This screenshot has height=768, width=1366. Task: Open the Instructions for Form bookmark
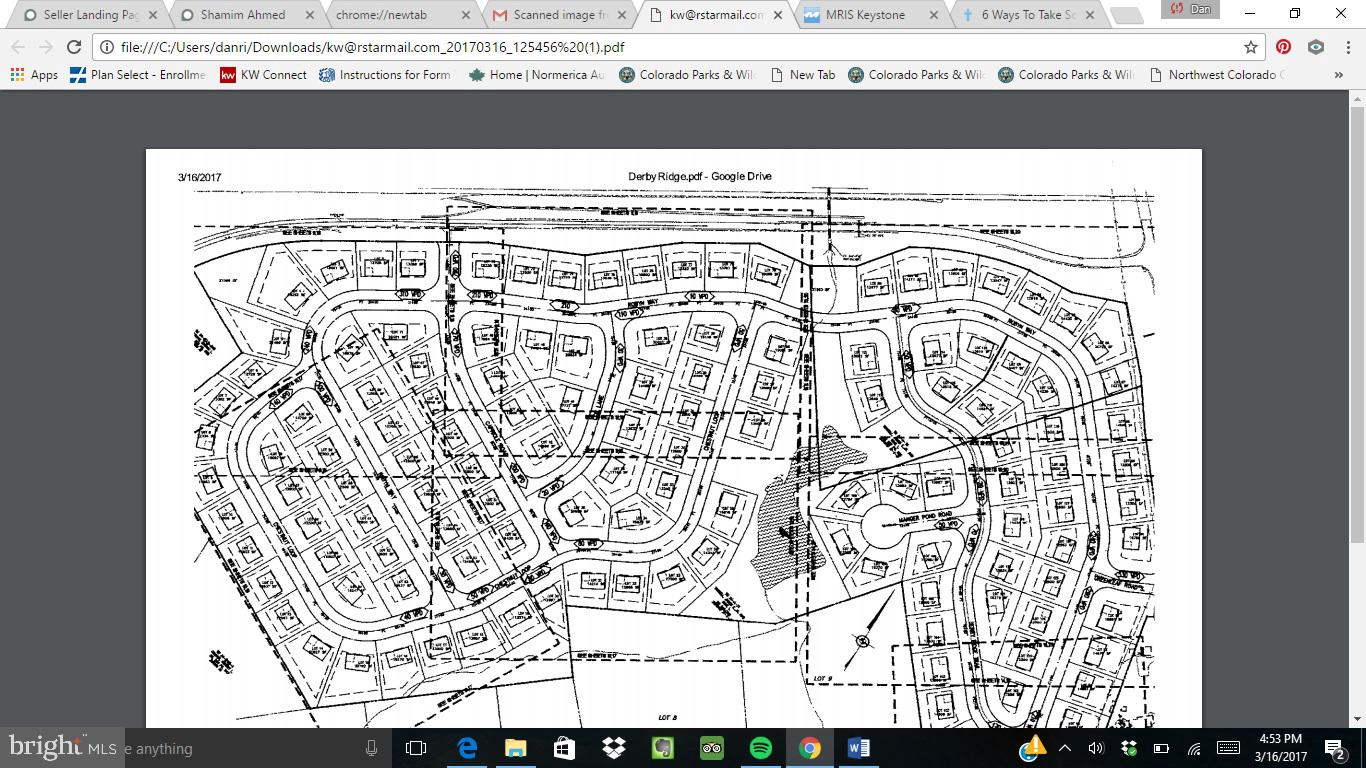385,75
